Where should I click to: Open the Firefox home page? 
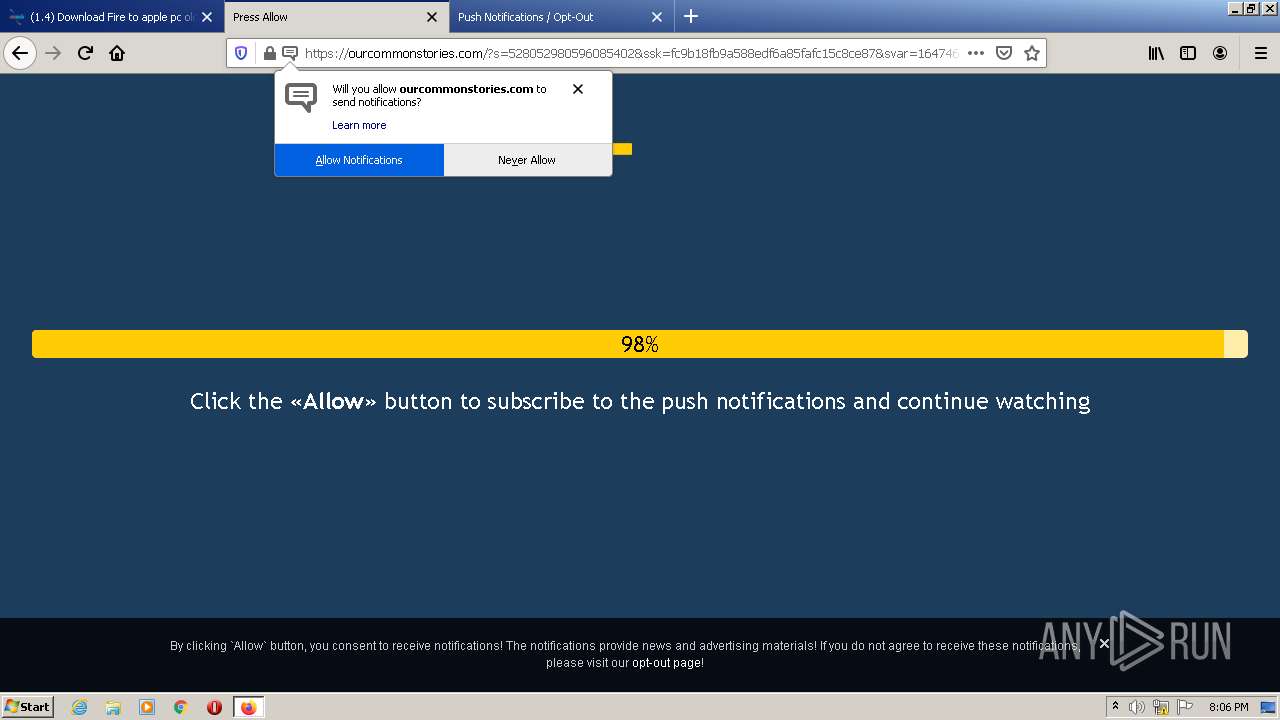(x=117, y=53)
